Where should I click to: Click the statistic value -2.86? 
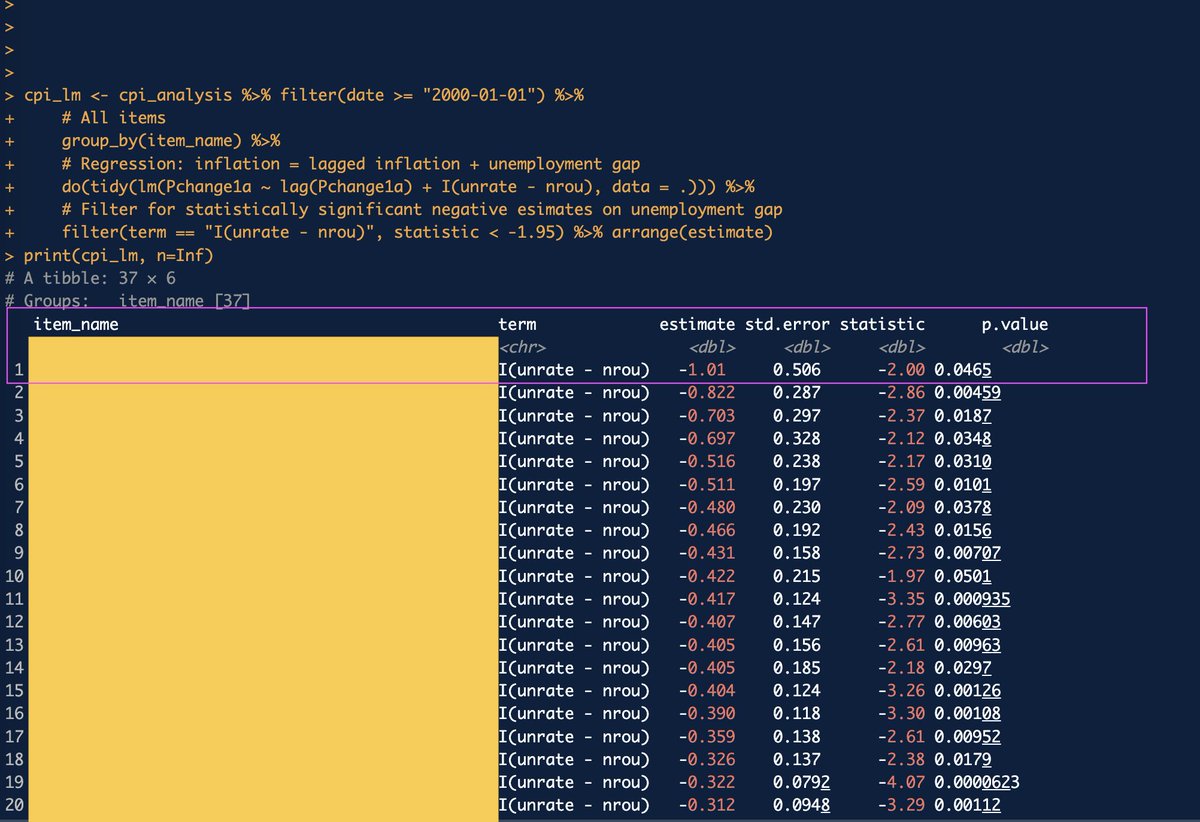click(901, 393)
